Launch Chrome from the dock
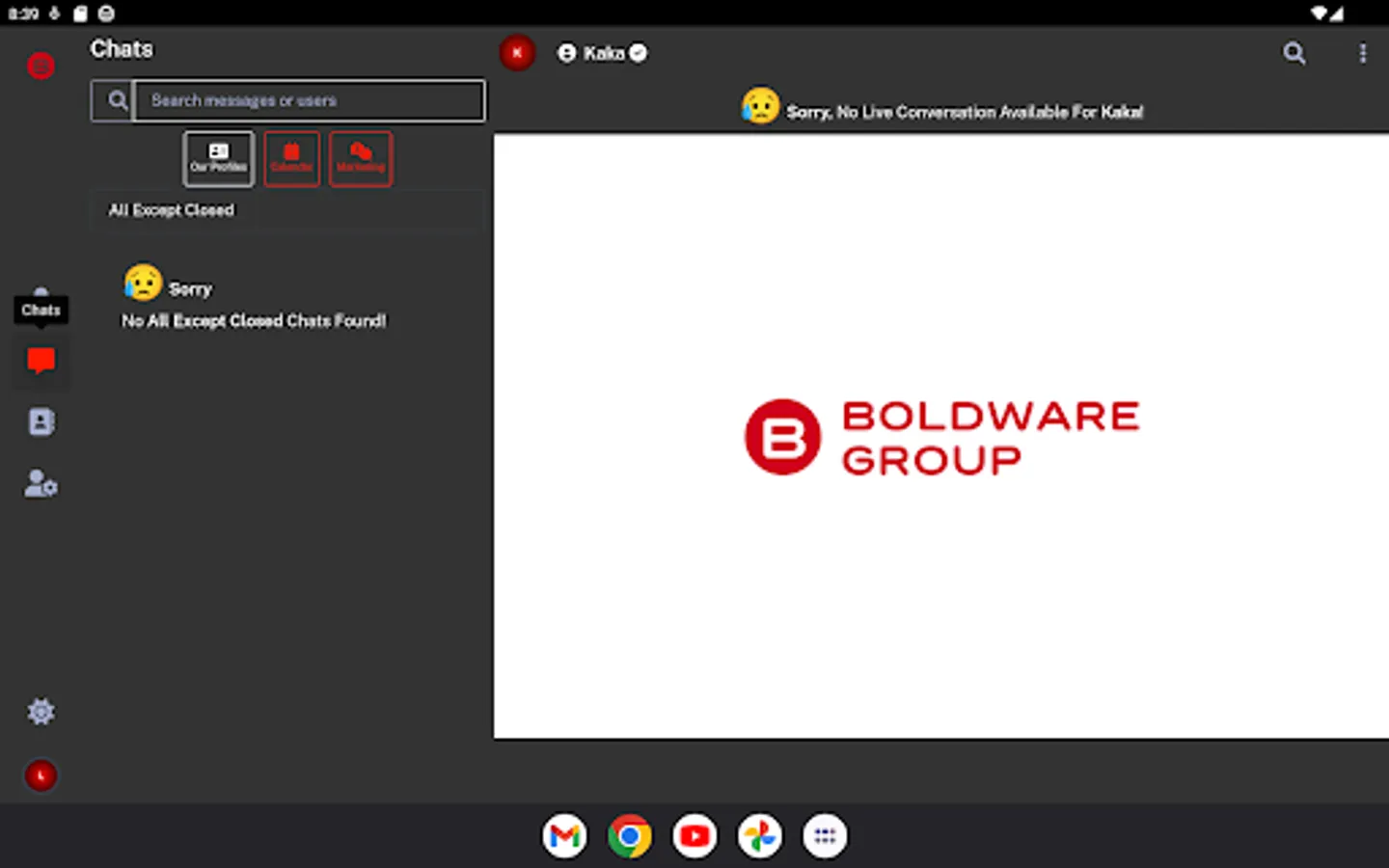This screenshot has width=1389, height=868. [x=629, y=835]
